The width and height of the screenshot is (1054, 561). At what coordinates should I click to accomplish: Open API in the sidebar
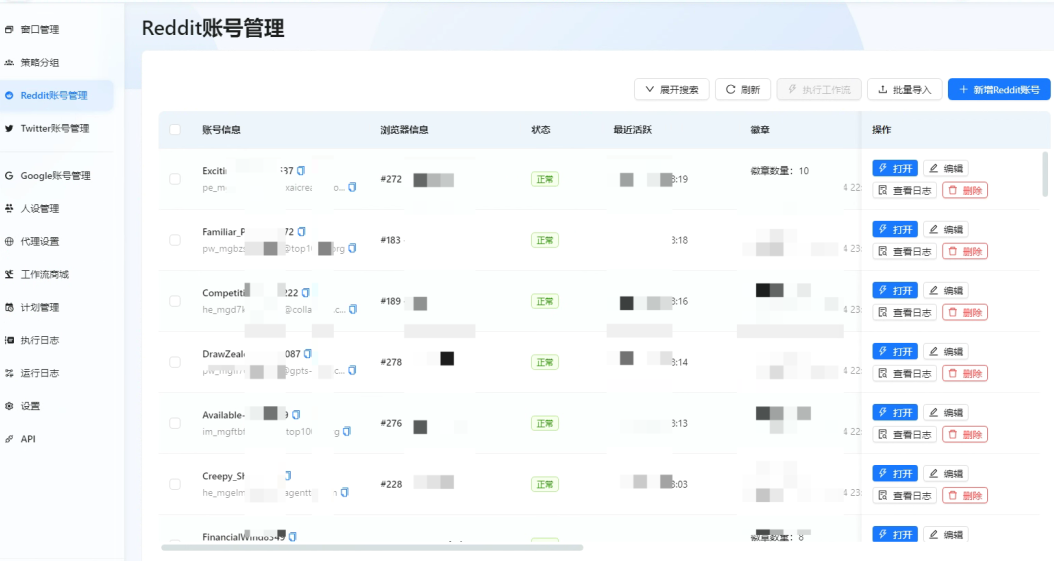(28, 439)
